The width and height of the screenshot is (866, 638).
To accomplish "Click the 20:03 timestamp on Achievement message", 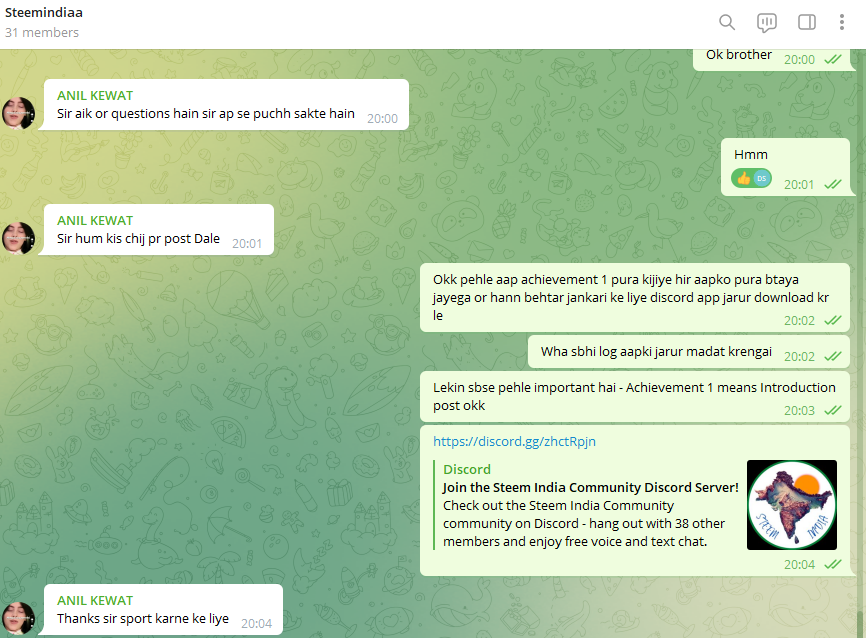I will pyautogui.click(x=799, y=410).
